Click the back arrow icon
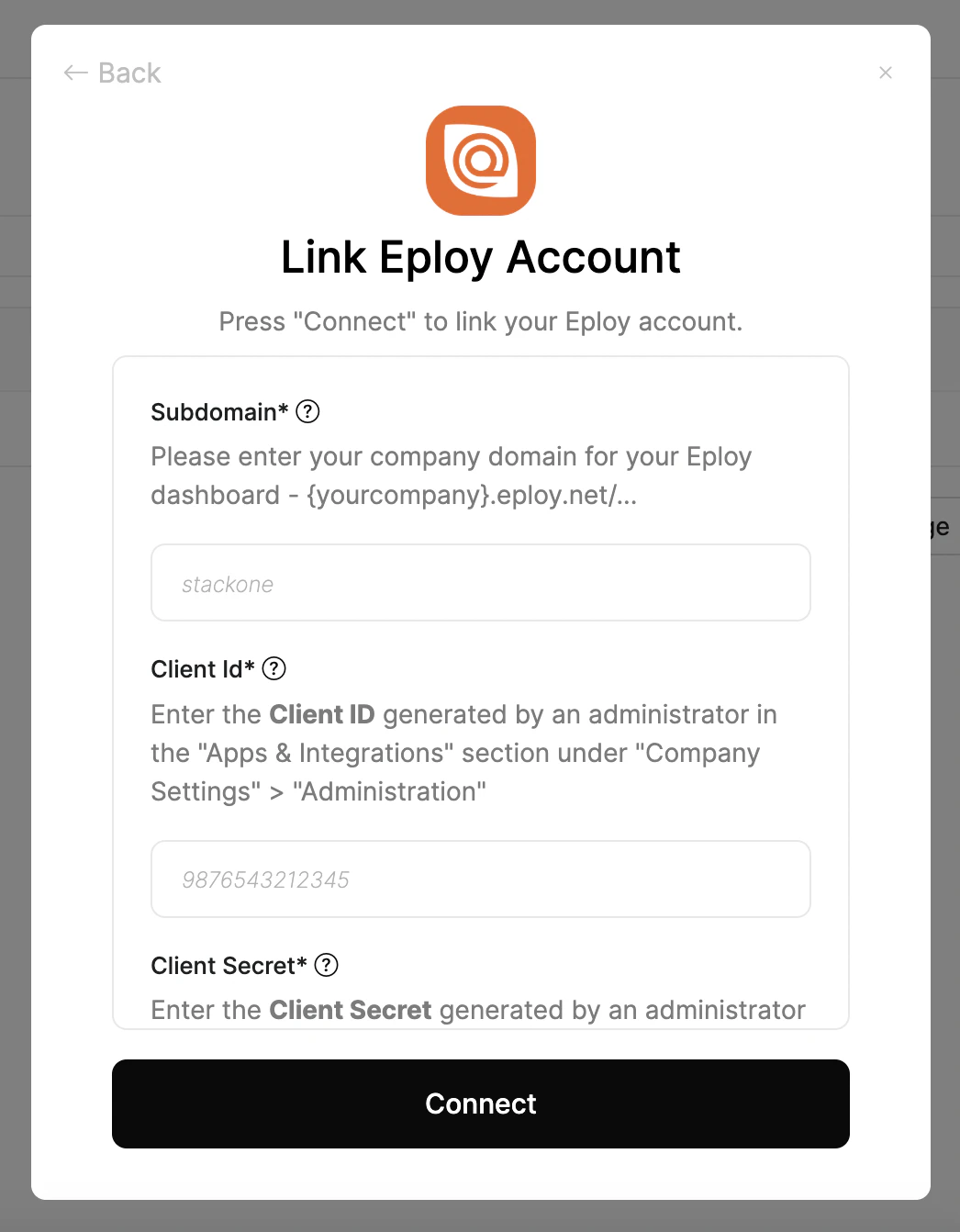This screenshot has width=960, height=1232. (74, 73)
